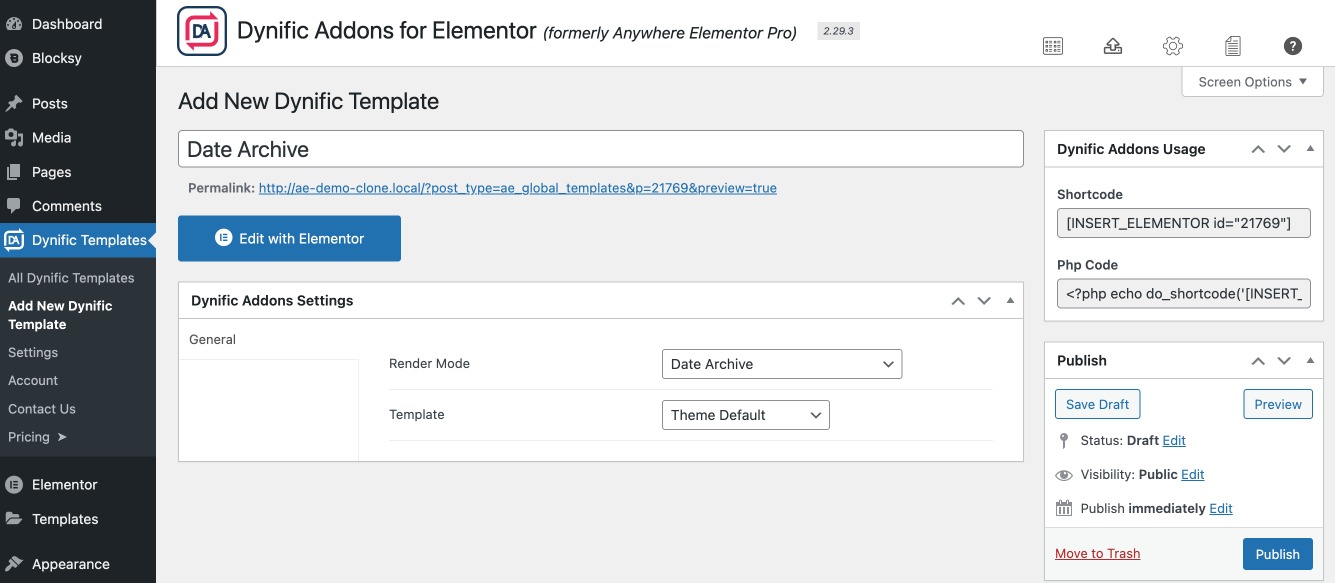Click the Blocksy sidebar icon
Viewport: 1335px width, 583px height.
[14, 58]
